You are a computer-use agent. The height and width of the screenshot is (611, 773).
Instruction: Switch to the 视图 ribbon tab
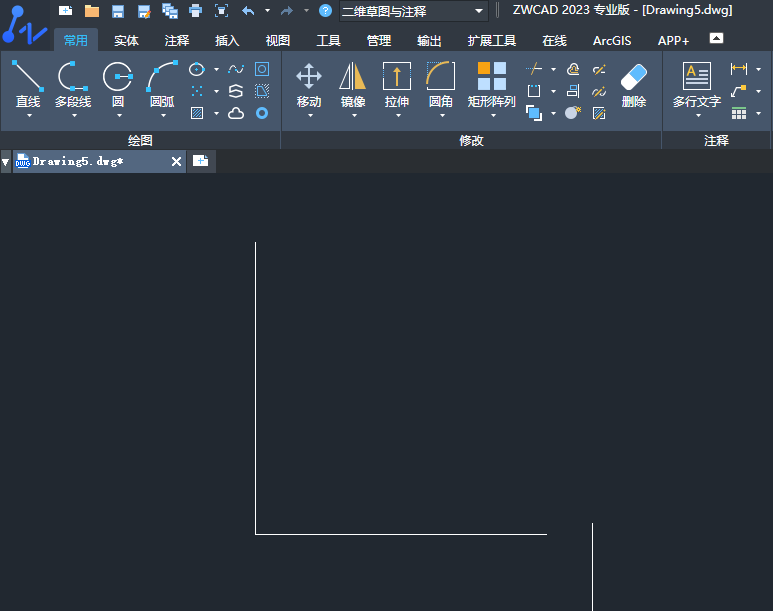click(278, 40)
